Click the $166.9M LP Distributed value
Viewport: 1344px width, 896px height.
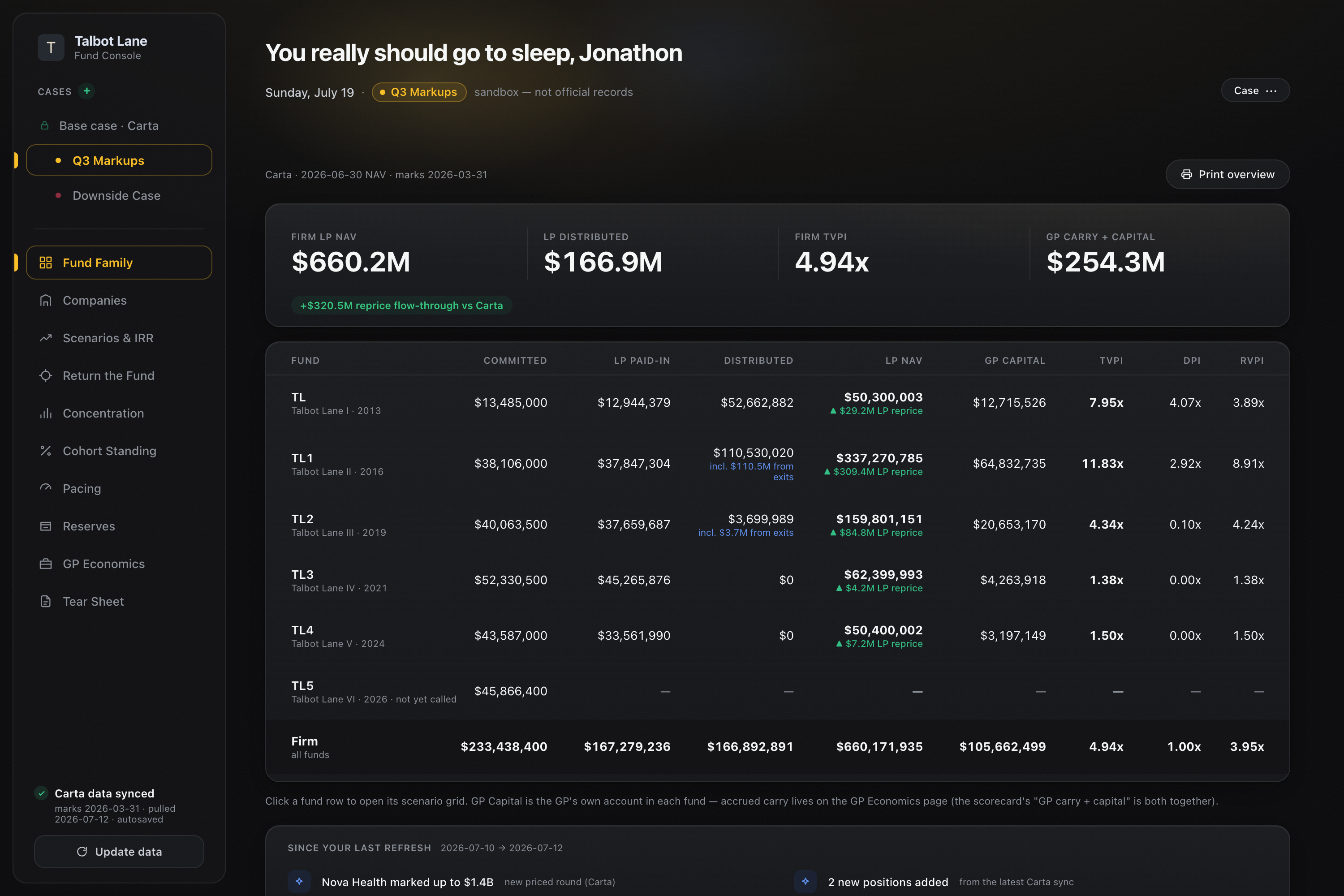[603, 262]
